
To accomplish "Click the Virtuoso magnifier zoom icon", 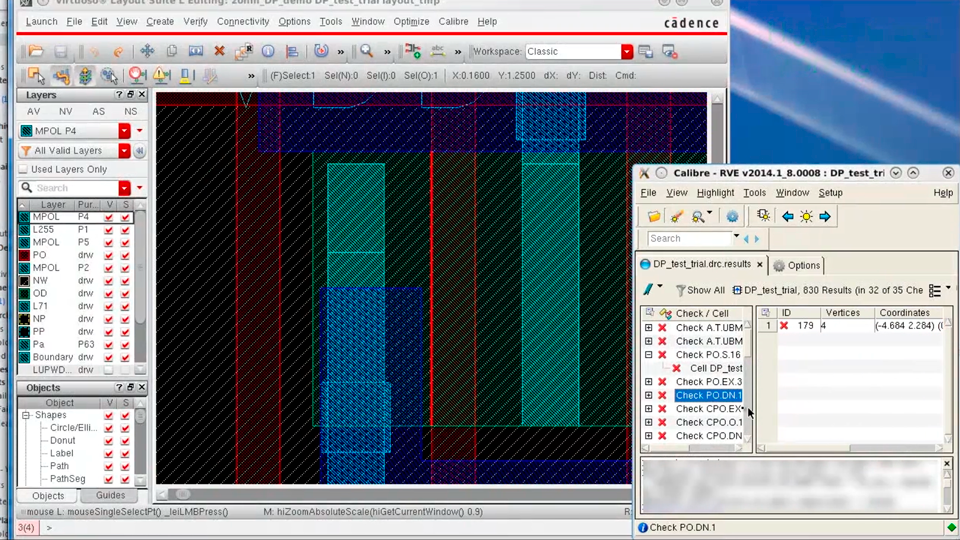I will 366,51.
